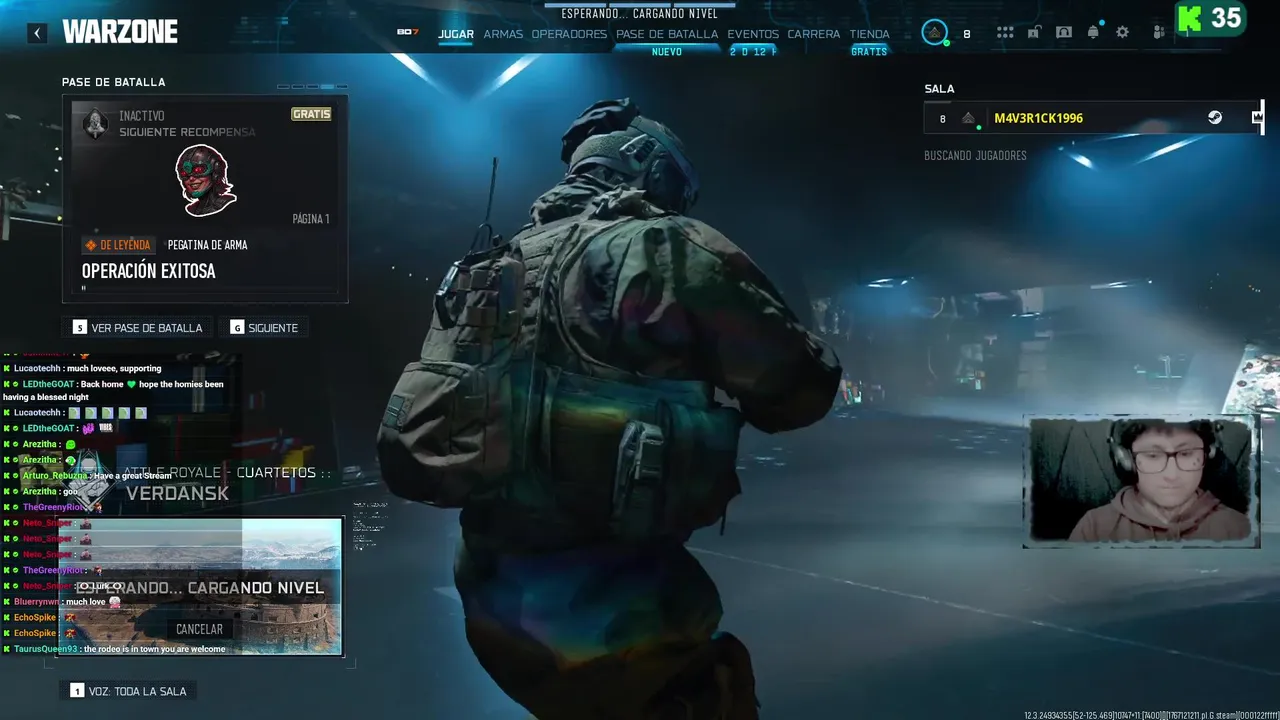Click the DE LEYENDA rarity badge
Screen dimensions: 1280x720
[x=119, y=245]
